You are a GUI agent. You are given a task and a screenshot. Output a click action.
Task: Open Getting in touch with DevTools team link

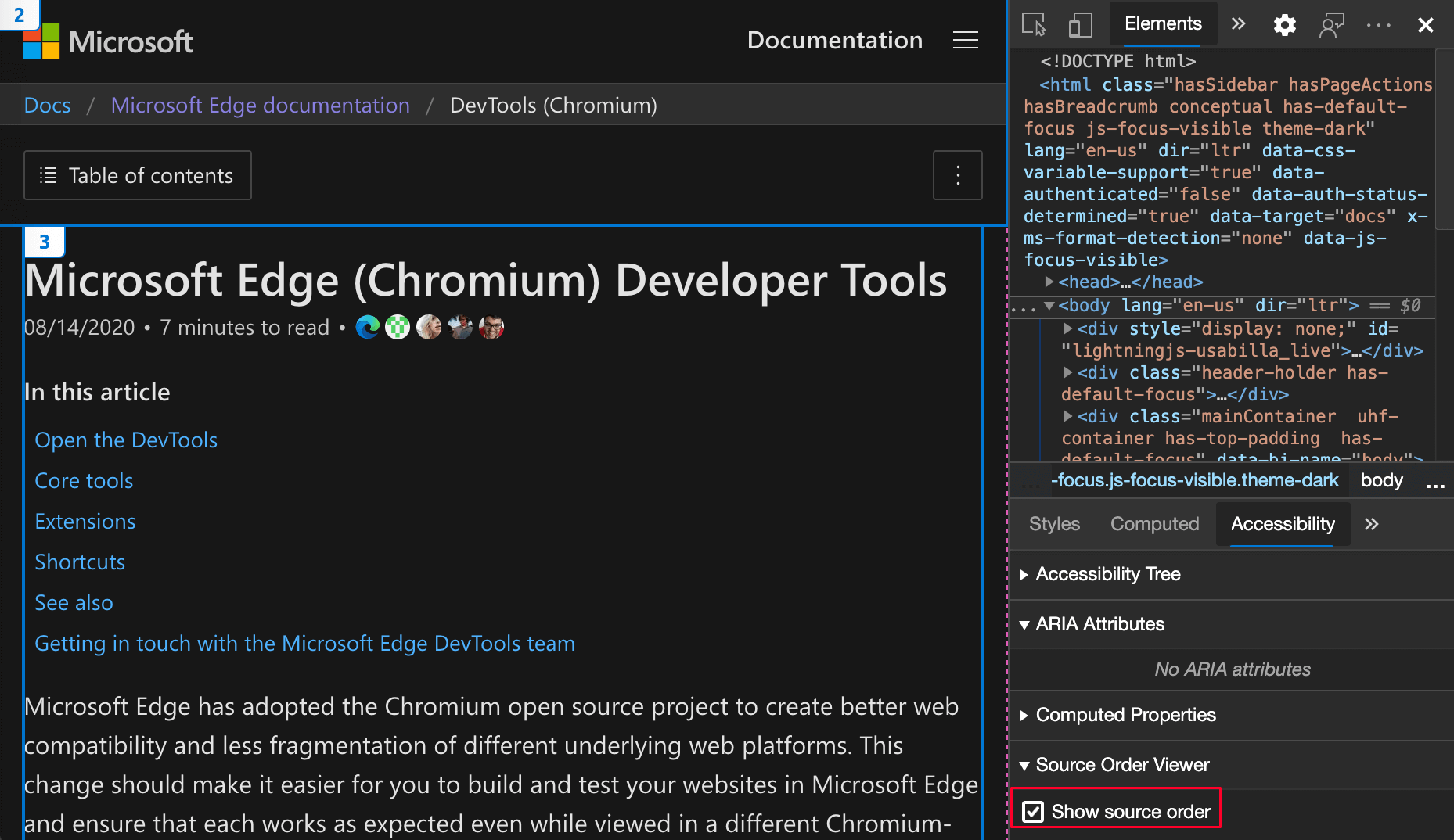click(x=305, y=644)
